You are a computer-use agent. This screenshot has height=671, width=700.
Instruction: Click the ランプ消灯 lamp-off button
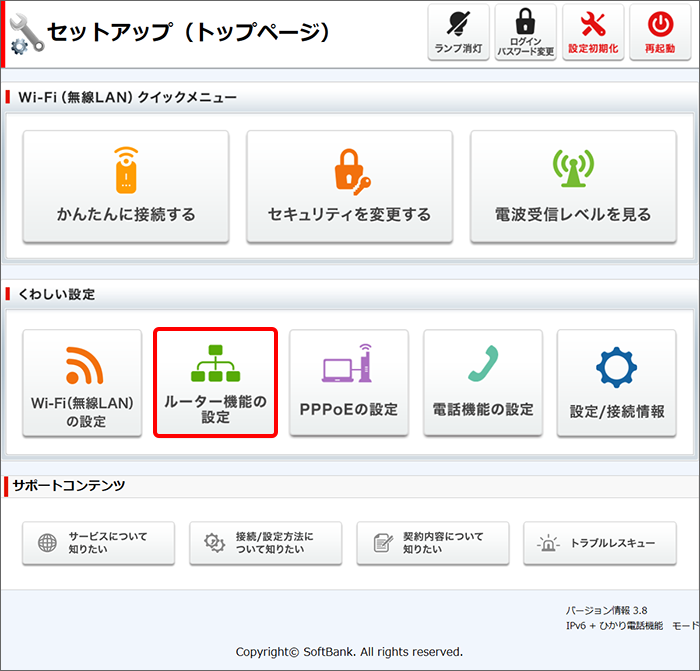point(458,32)
